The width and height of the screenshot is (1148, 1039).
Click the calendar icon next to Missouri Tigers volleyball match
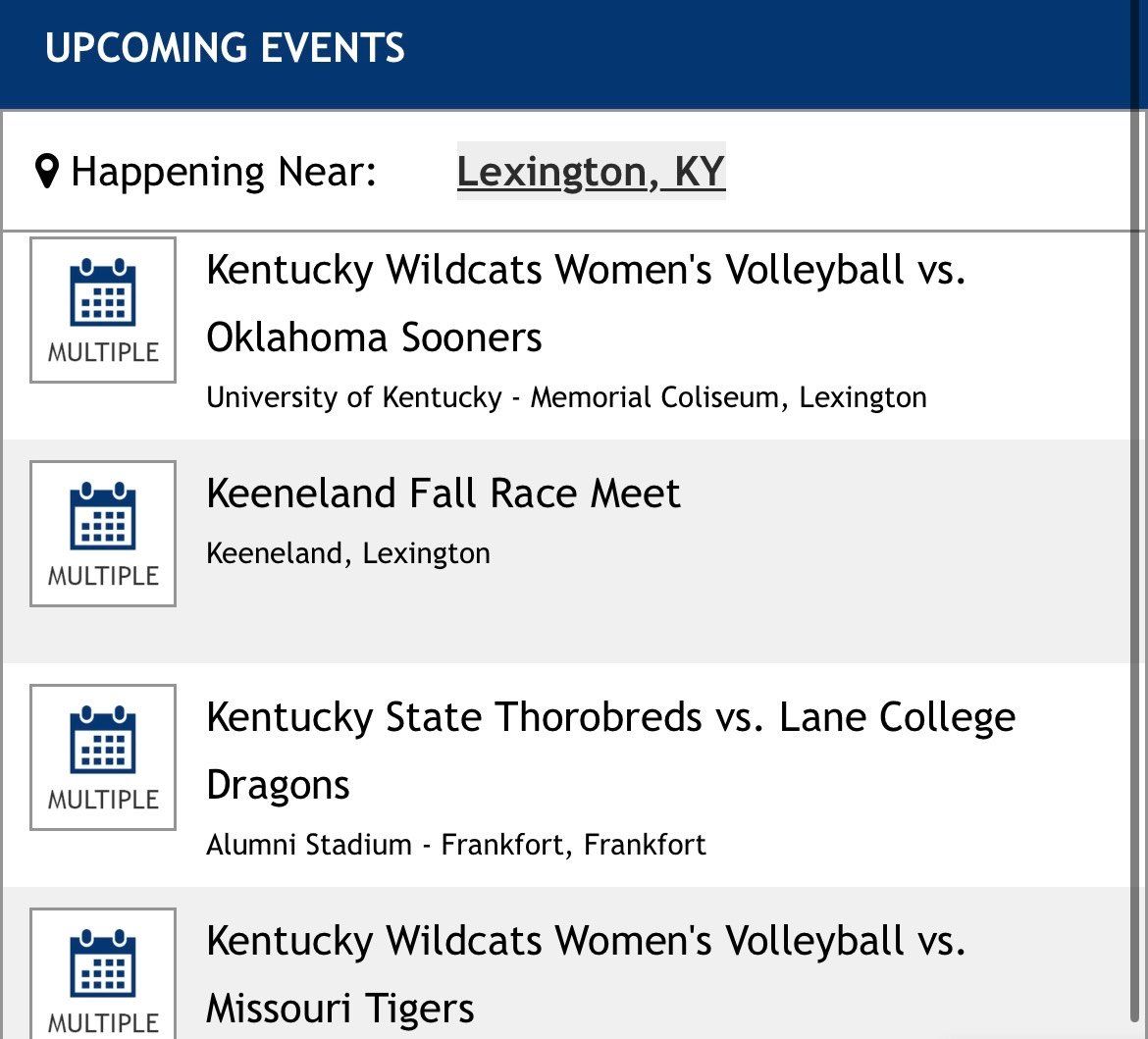coord(102,974)
